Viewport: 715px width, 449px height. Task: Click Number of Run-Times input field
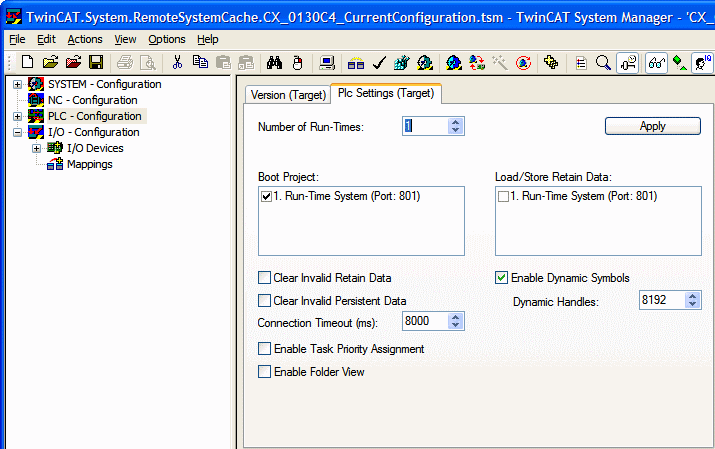click(425, 126)
